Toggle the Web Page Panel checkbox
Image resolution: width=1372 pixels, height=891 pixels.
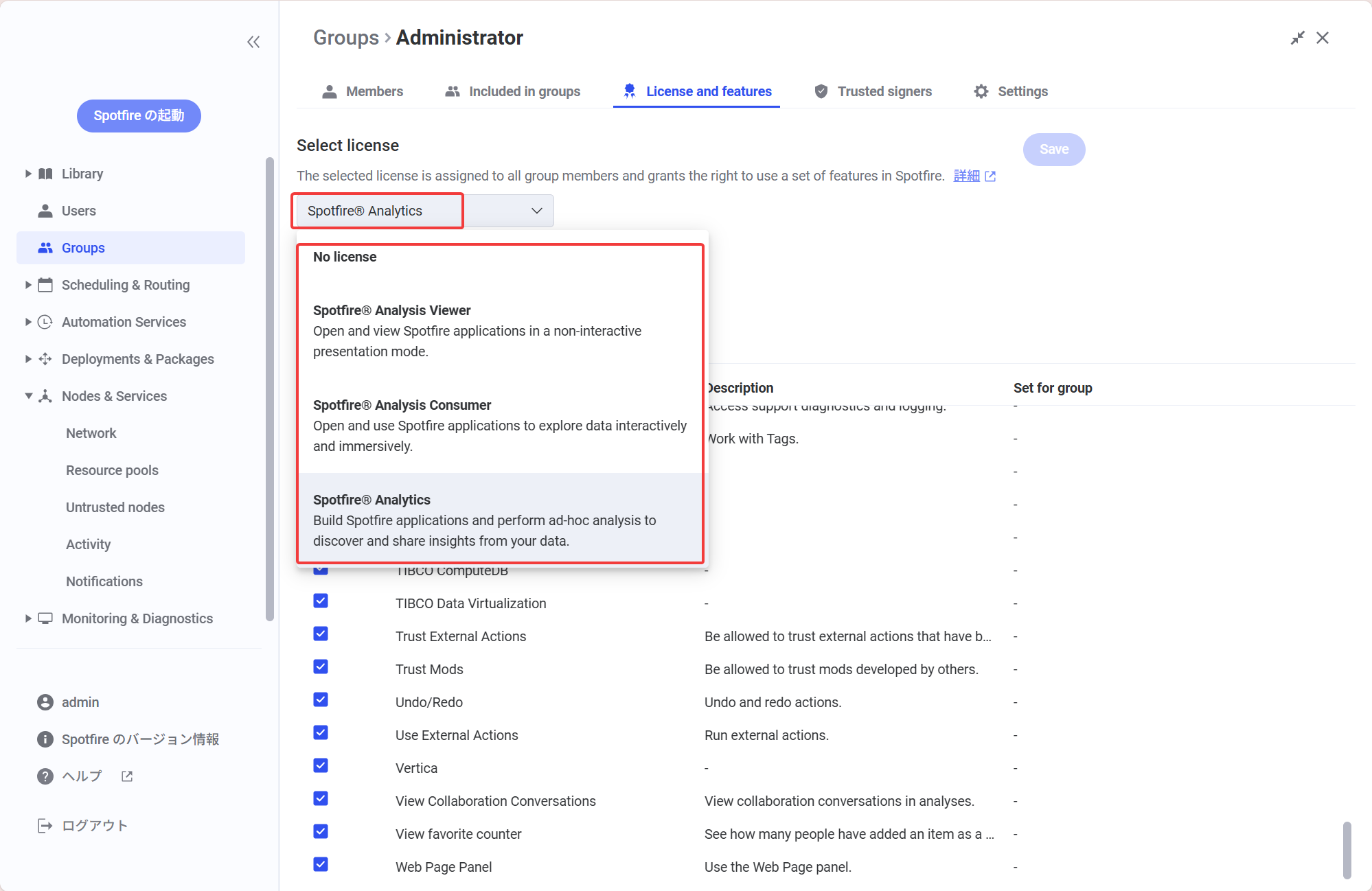[x=321, y=864]
